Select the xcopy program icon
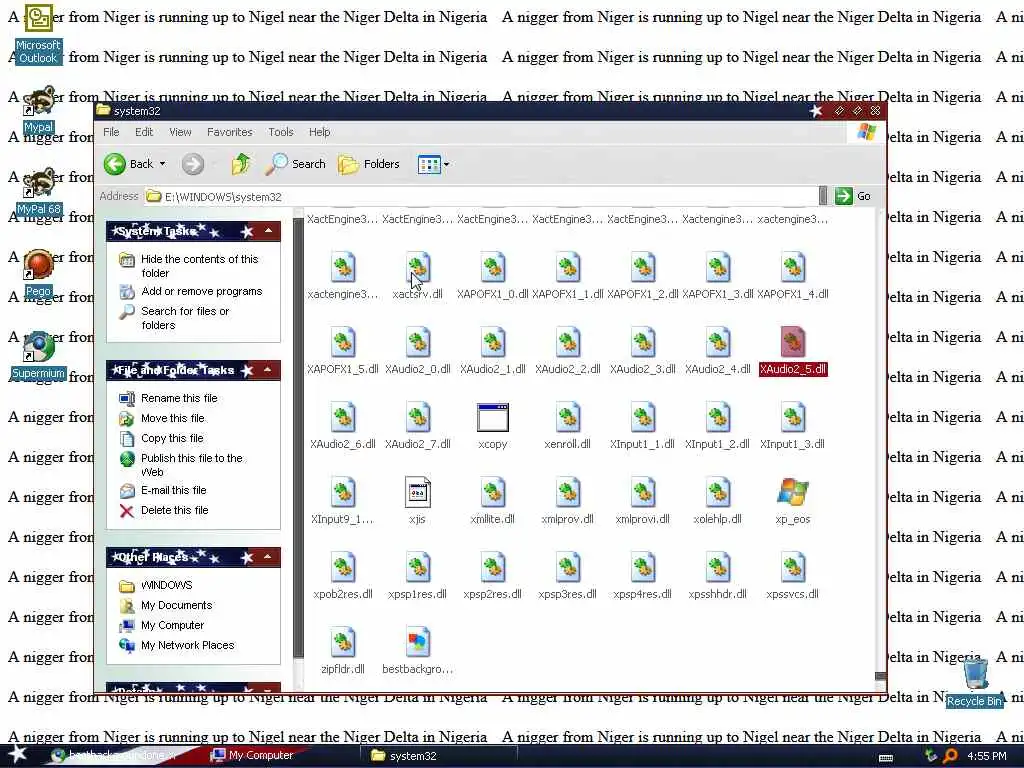This screenshot has height=768, width=1024. point(492,417)
